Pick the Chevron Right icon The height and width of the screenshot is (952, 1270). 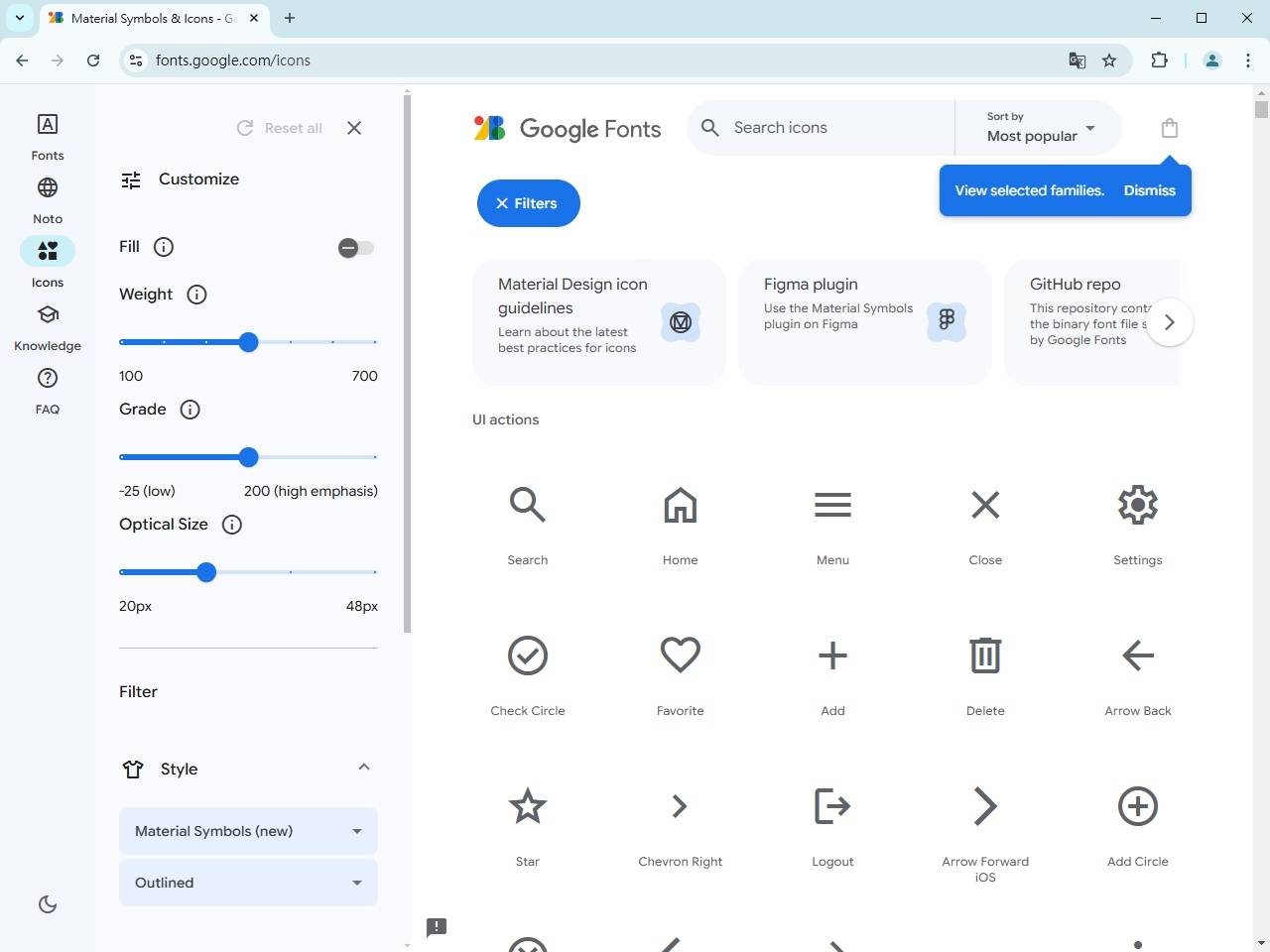pyautogui.click(x=680, y=806)
